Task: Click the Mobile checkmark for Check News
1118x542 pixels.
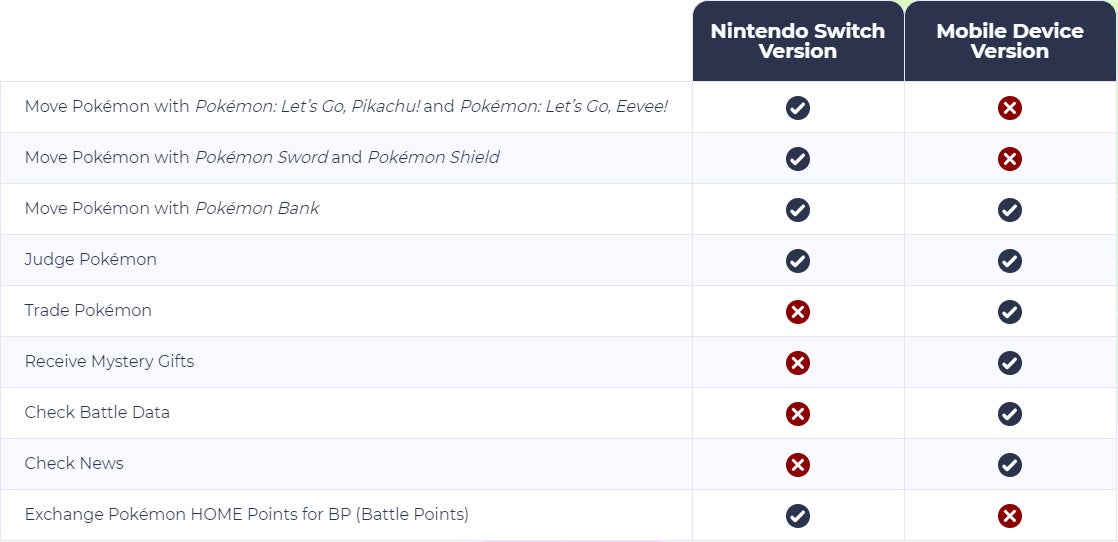Action: point(1010,465)
